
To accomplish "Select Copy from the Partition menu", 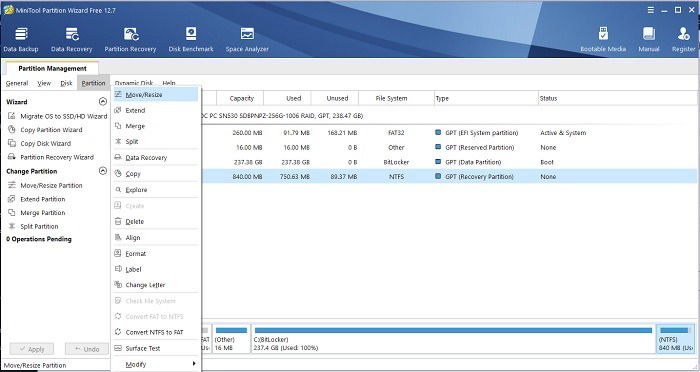I will click(x=155, y=174).
